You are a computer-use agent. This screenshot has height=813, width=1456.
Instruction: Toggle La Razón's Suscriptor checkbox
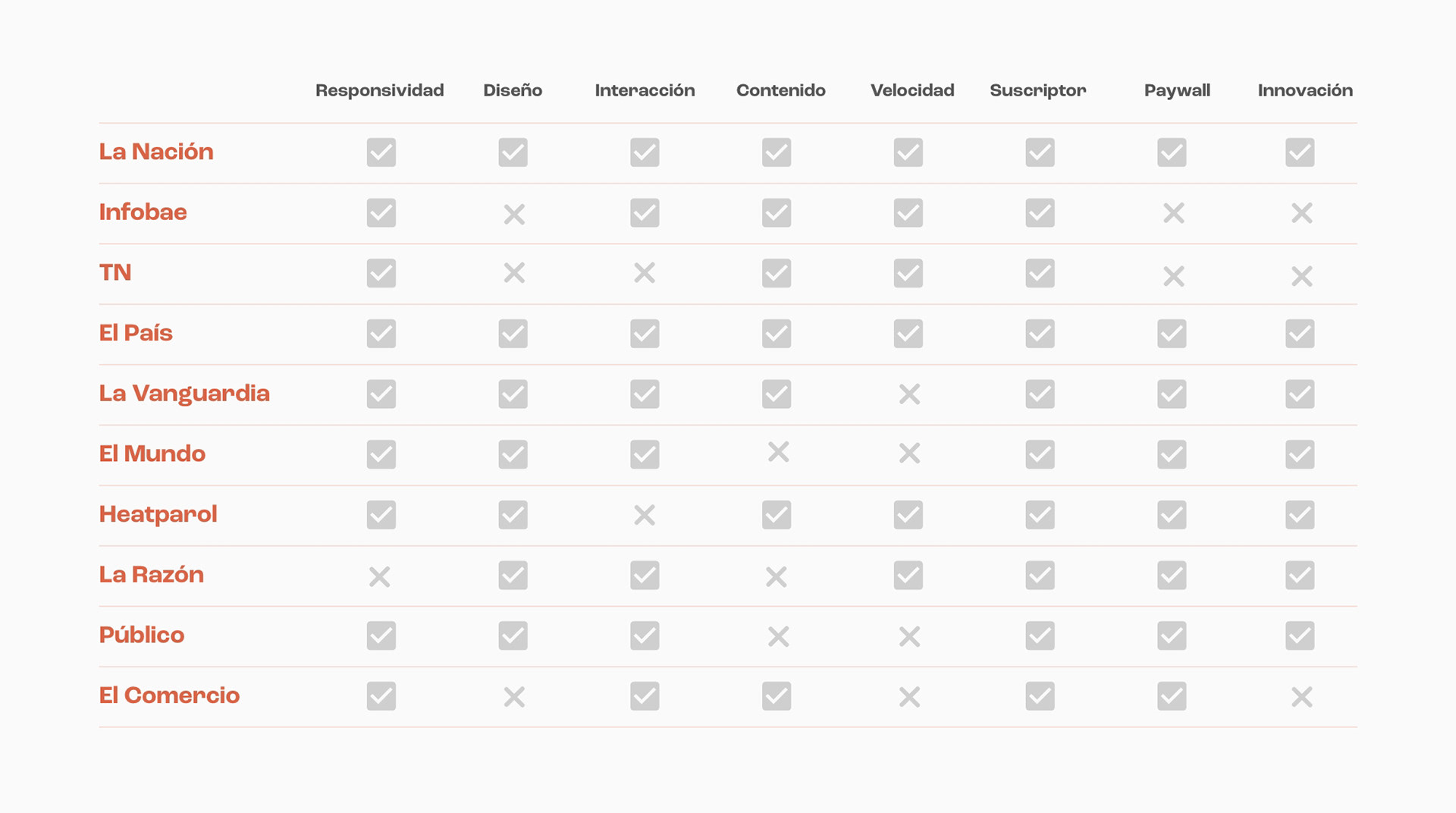point(1040,576)
